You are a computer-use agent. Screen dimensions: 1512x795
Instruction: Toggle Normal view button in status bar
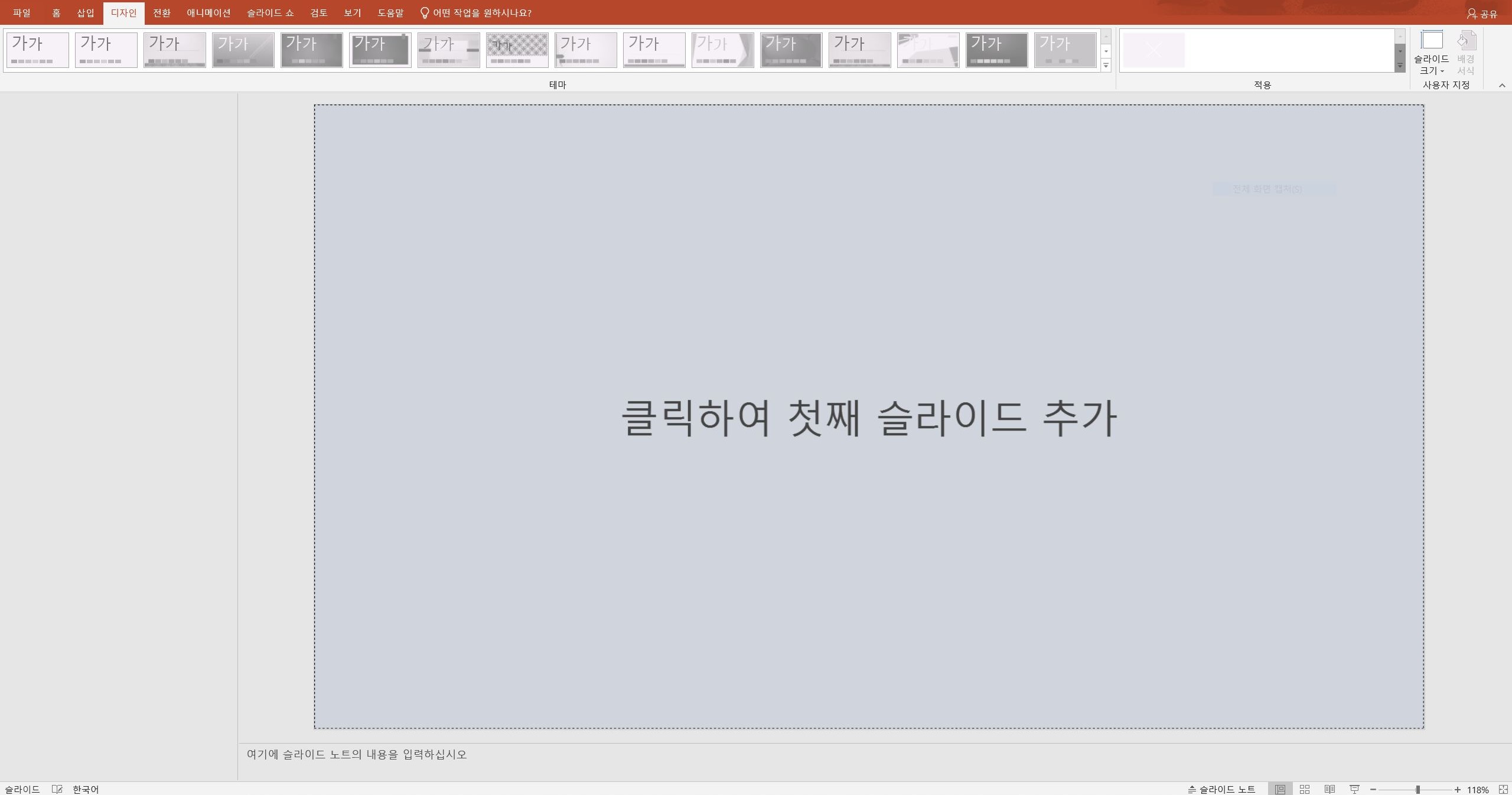[1280, 789]
